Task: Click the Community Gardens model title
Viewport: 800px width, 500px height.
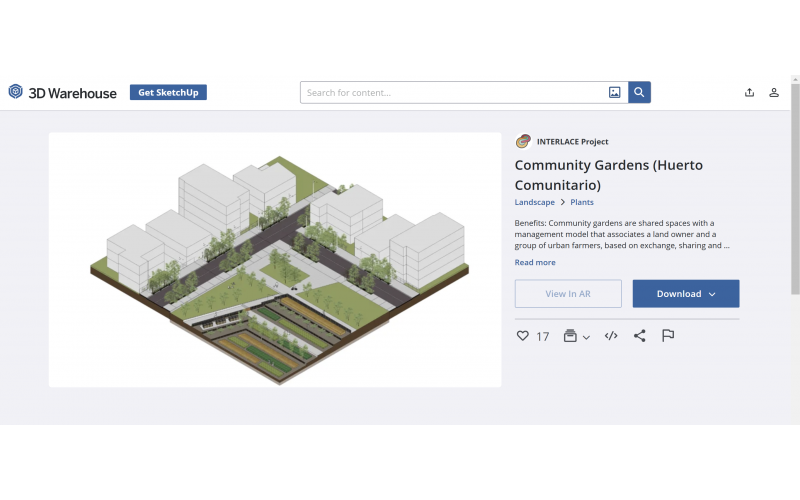Action: (608, 175)
